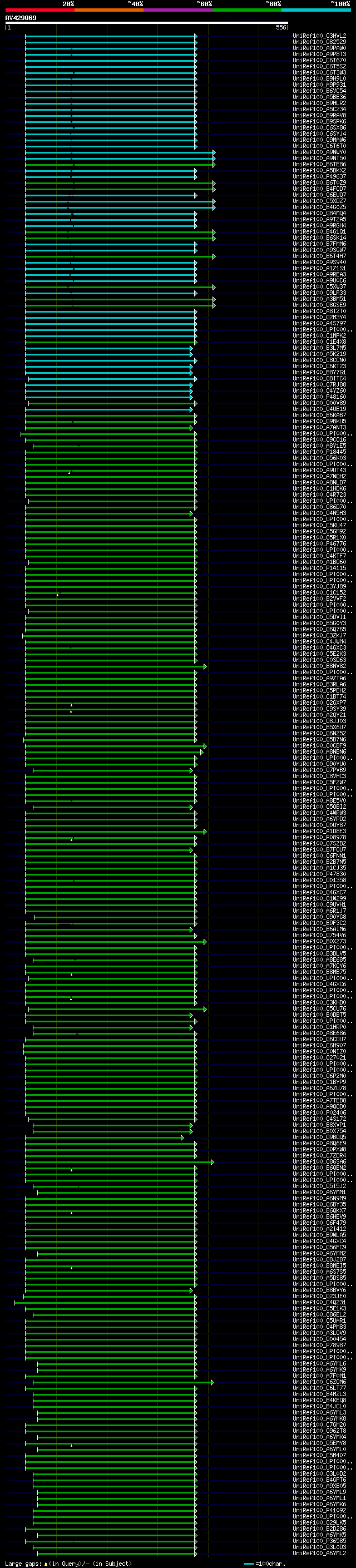
Task: Select hit UniRef100_C6SX86
Action: click(319, 127)
